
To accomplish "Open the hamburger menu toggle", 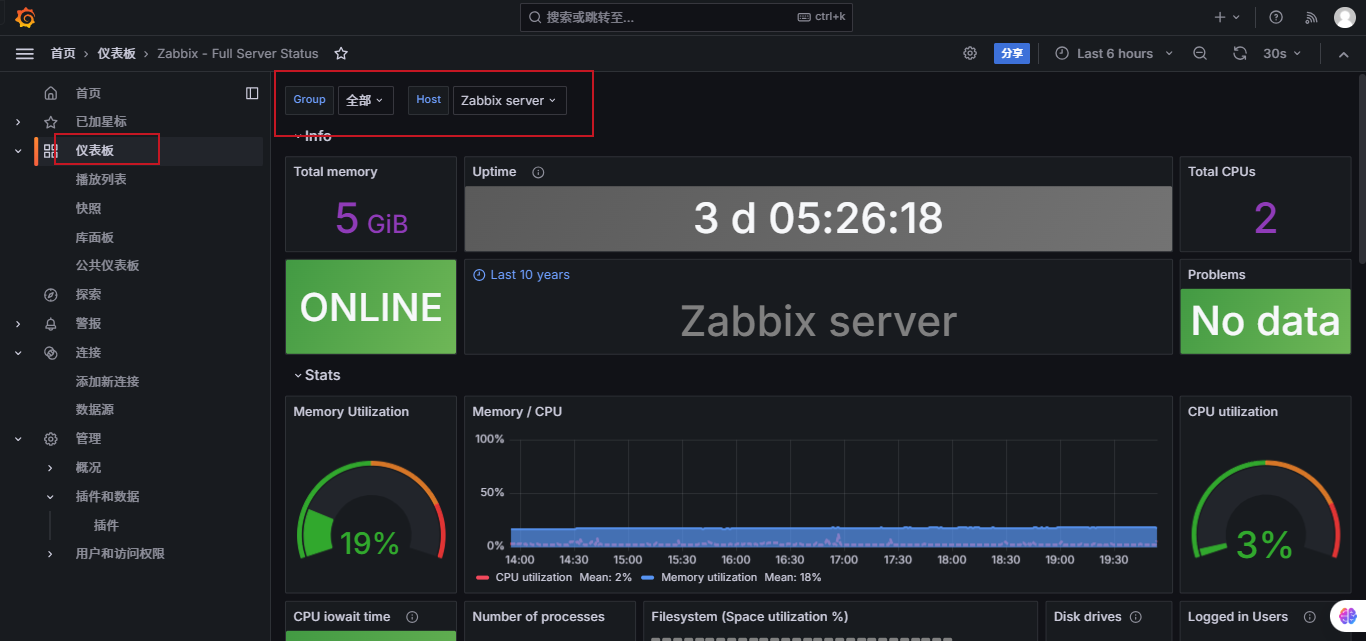I will (25, 54).
